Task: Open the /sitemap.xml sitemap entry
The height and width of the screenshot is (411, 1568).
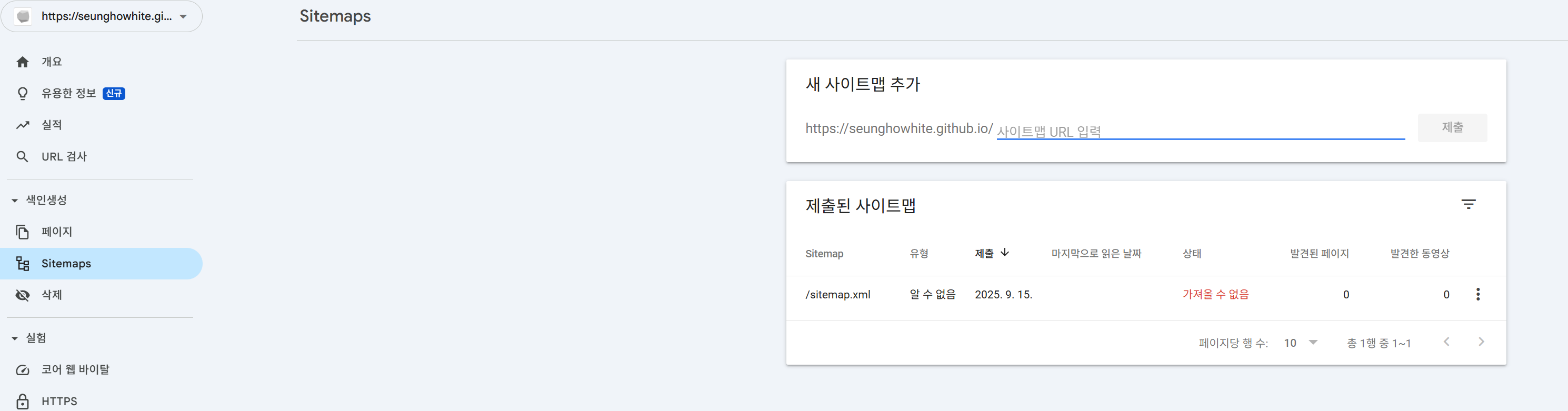Action: pyautogui.click(x=837, y=295)
